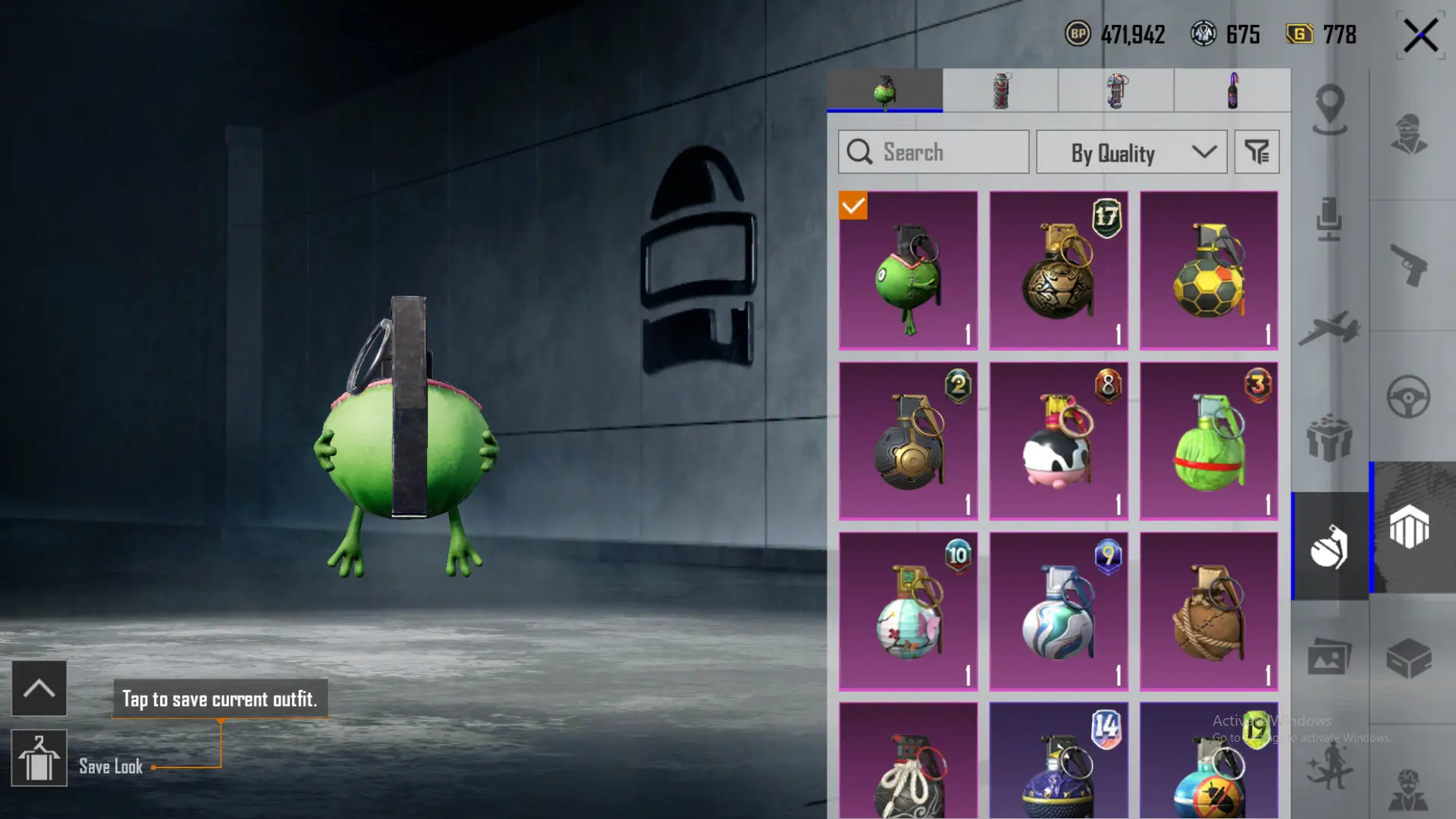Open the 3D box crate icon
Viewport: 1456px width, 819px height.
1408,658
